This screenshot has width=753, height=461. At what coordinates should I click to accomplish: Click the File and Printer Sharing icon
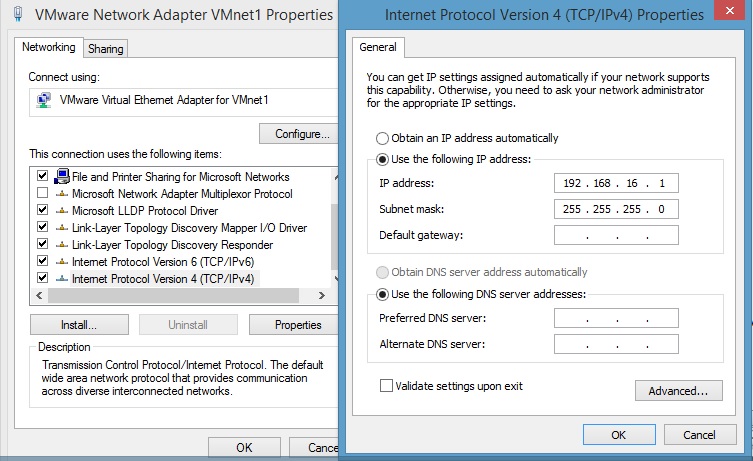(x=62, y=177)
